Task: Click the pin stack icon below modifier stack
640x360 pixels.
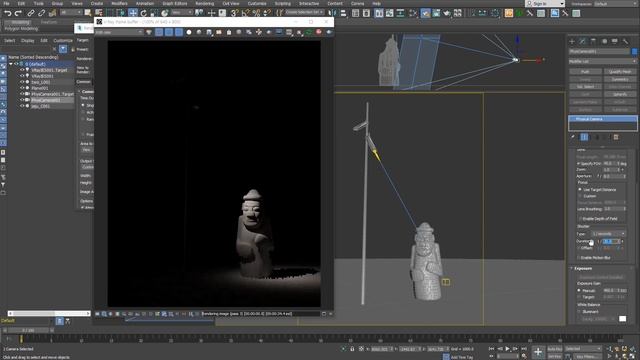Action: click(x=573, y=137)
